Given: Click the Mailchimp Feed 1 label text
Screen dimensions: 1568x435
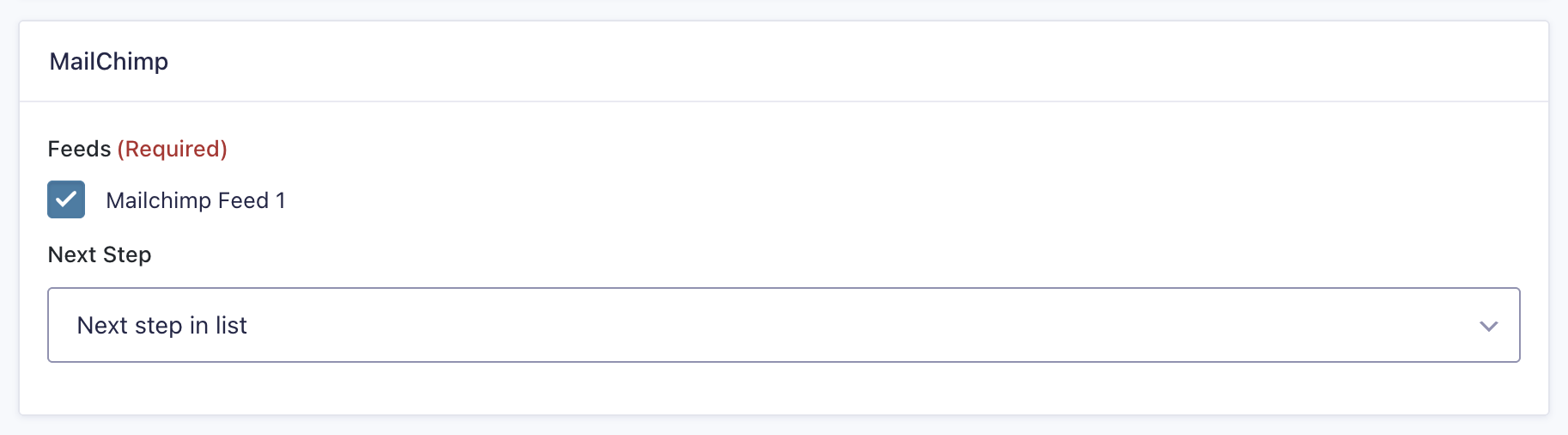Looking at the screenshot, I should pos(195,200).
